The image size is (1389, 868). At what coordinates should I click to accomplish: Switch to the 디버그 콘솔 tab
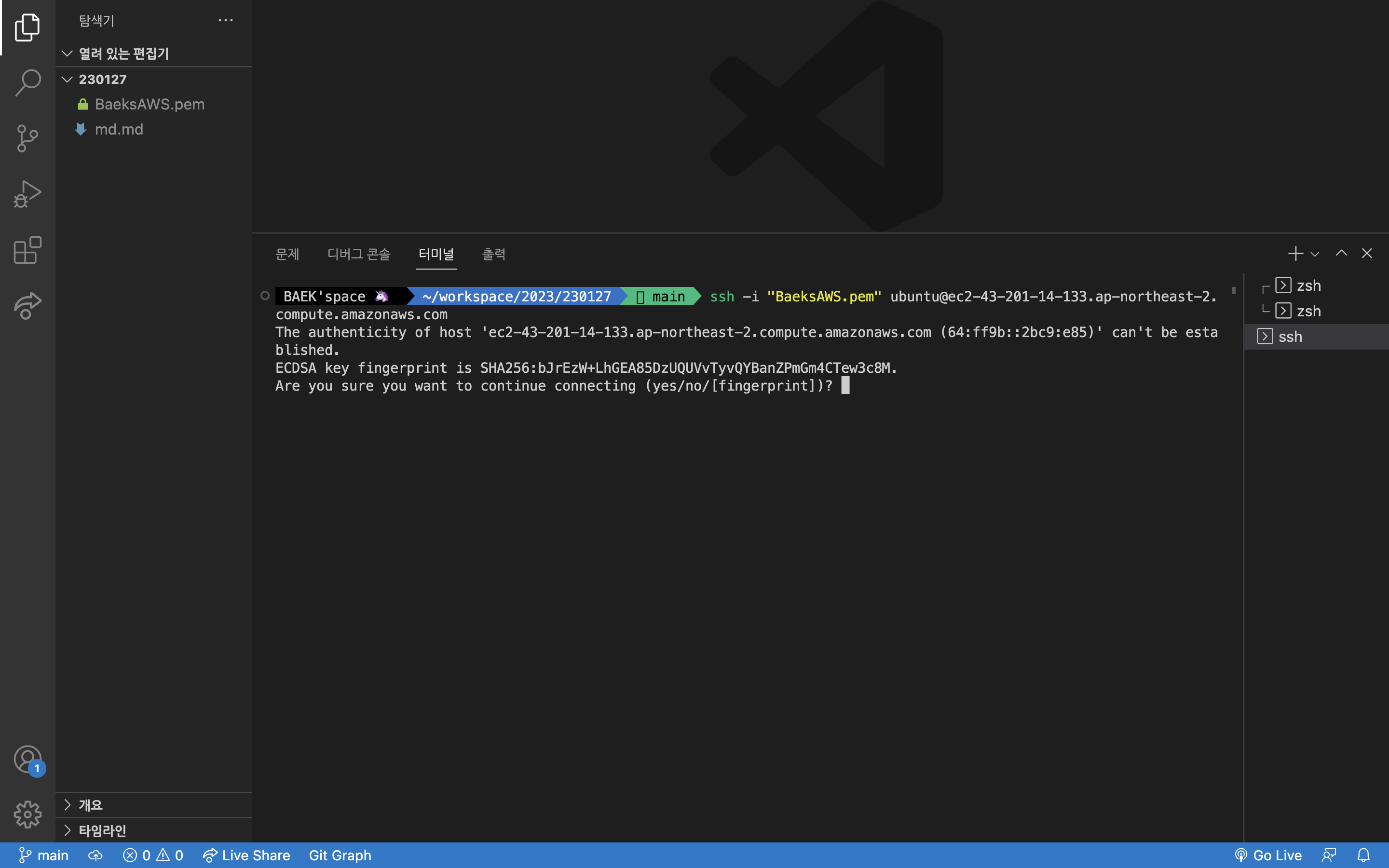pos(359,254)
